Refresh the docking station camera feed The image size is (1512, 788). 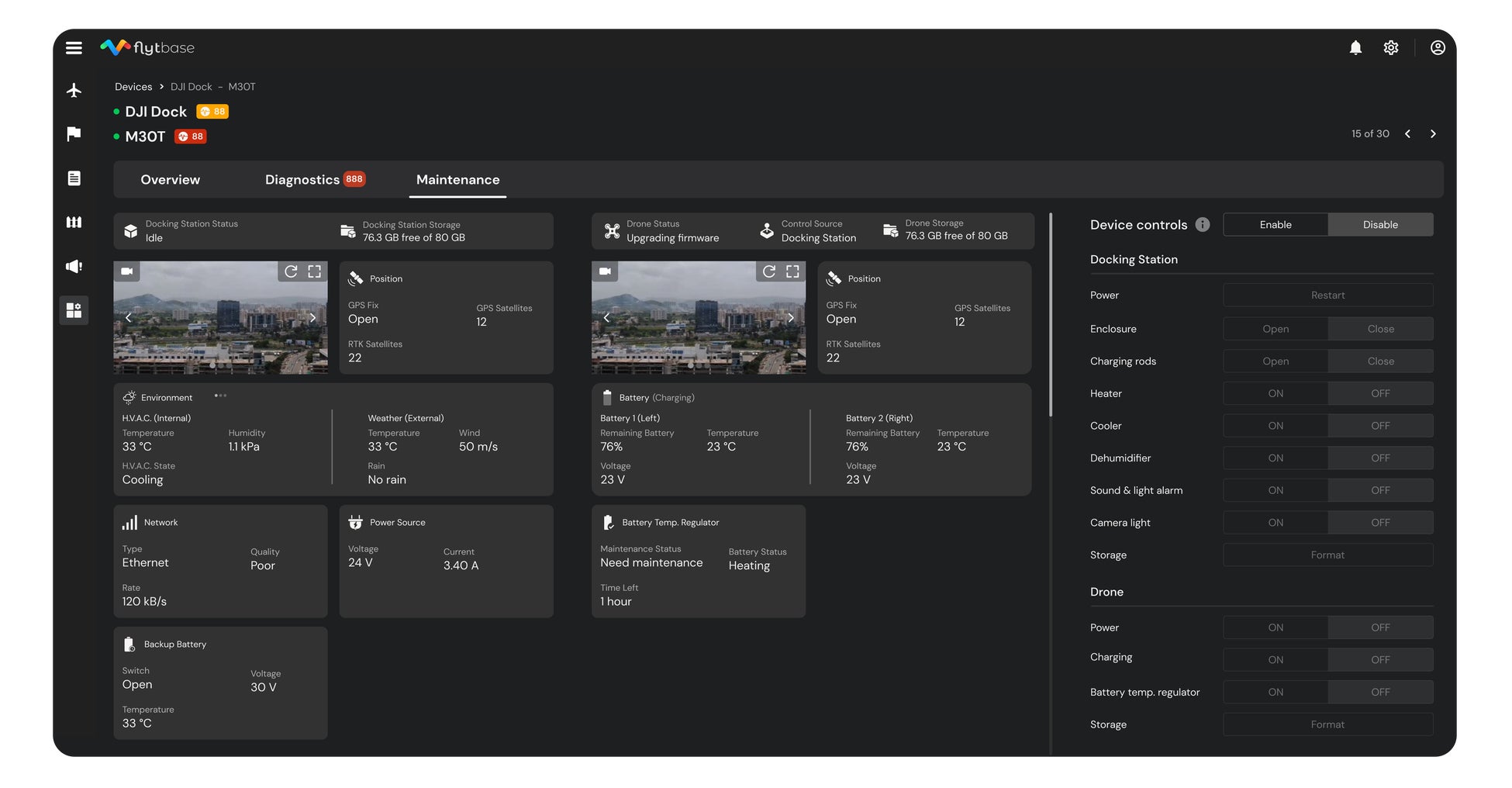[x=291, y=271]
